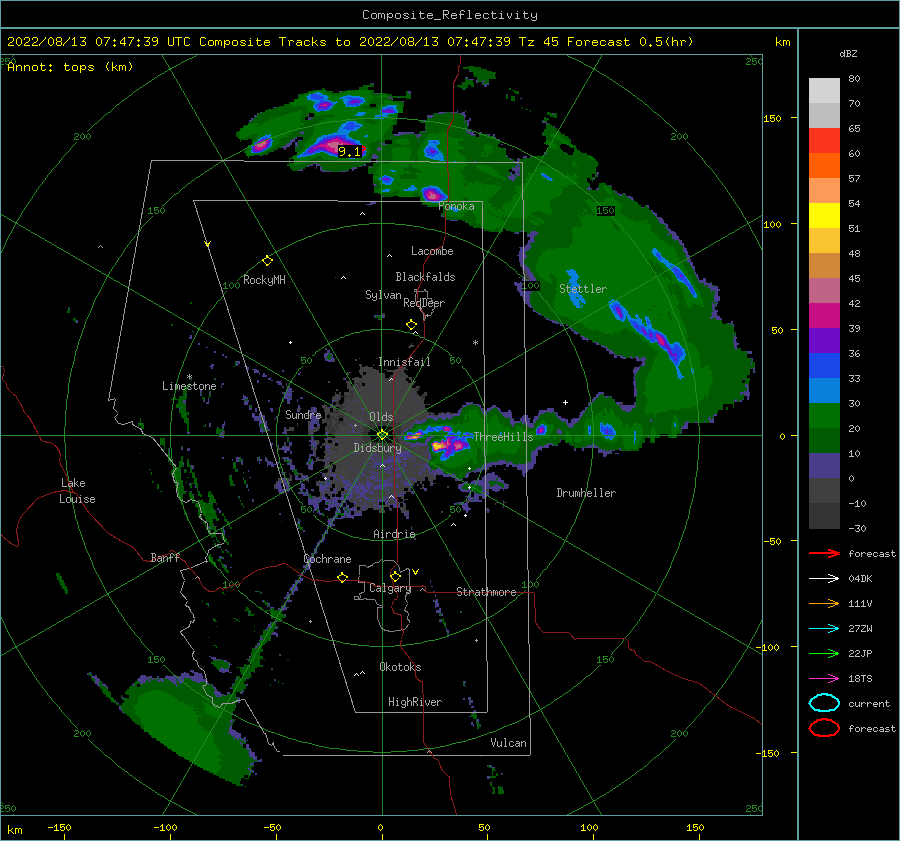Click the red forecast ellipse in legend
900x841 pixels.
(x=824, y=728)
